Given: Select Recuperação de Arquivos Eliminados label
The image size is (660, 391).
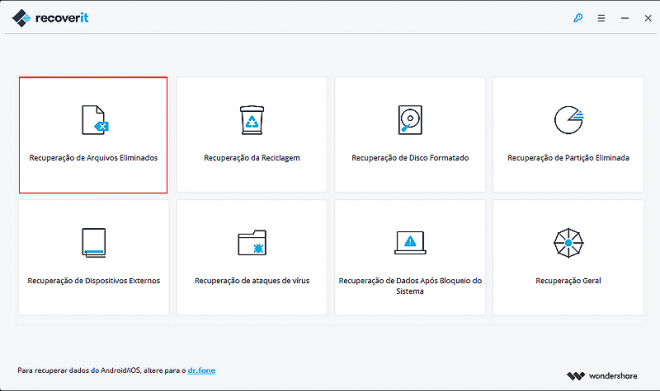Looking at the screenshot, I should click(x=93, y=158).
